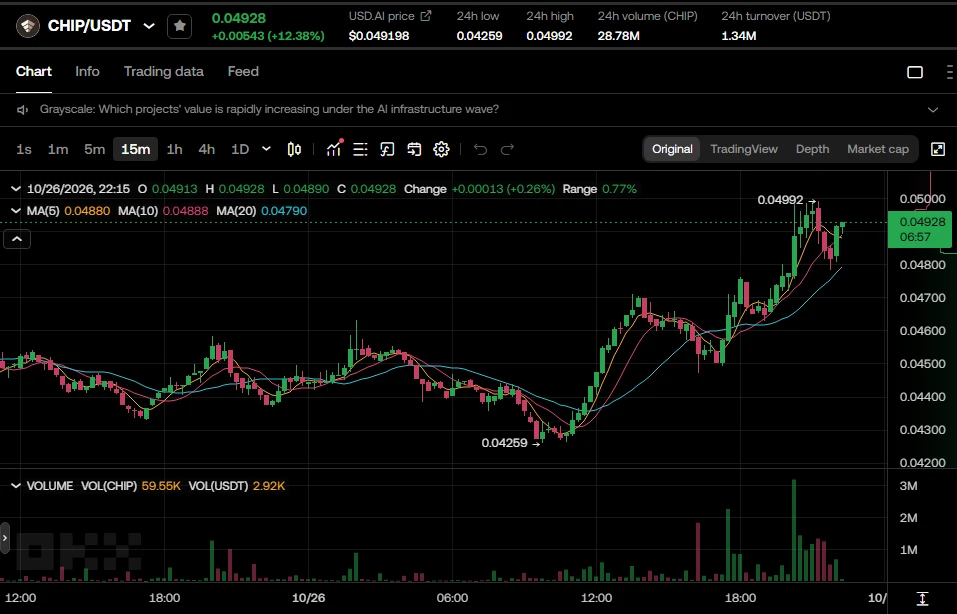Open the side panel arrow on the left edge
This screenshot has width=957, height=614.
click(x=5, y=538)
